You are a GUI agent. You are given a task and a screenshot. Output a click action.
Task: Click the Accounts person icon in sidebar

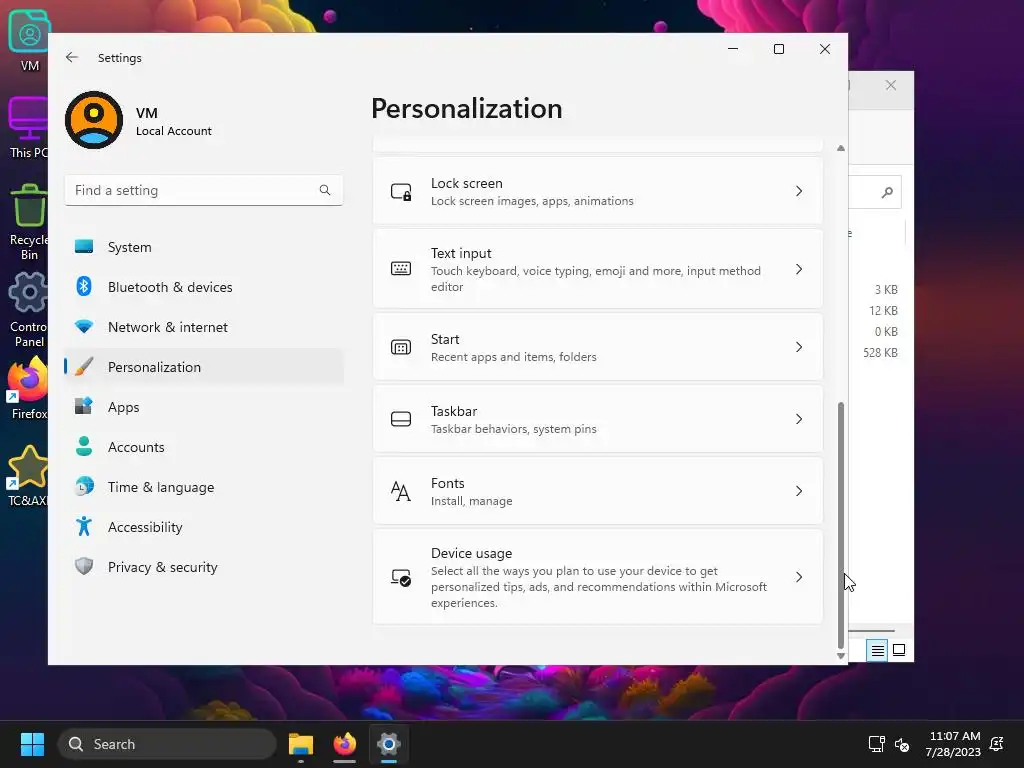(x=84, y=447)
